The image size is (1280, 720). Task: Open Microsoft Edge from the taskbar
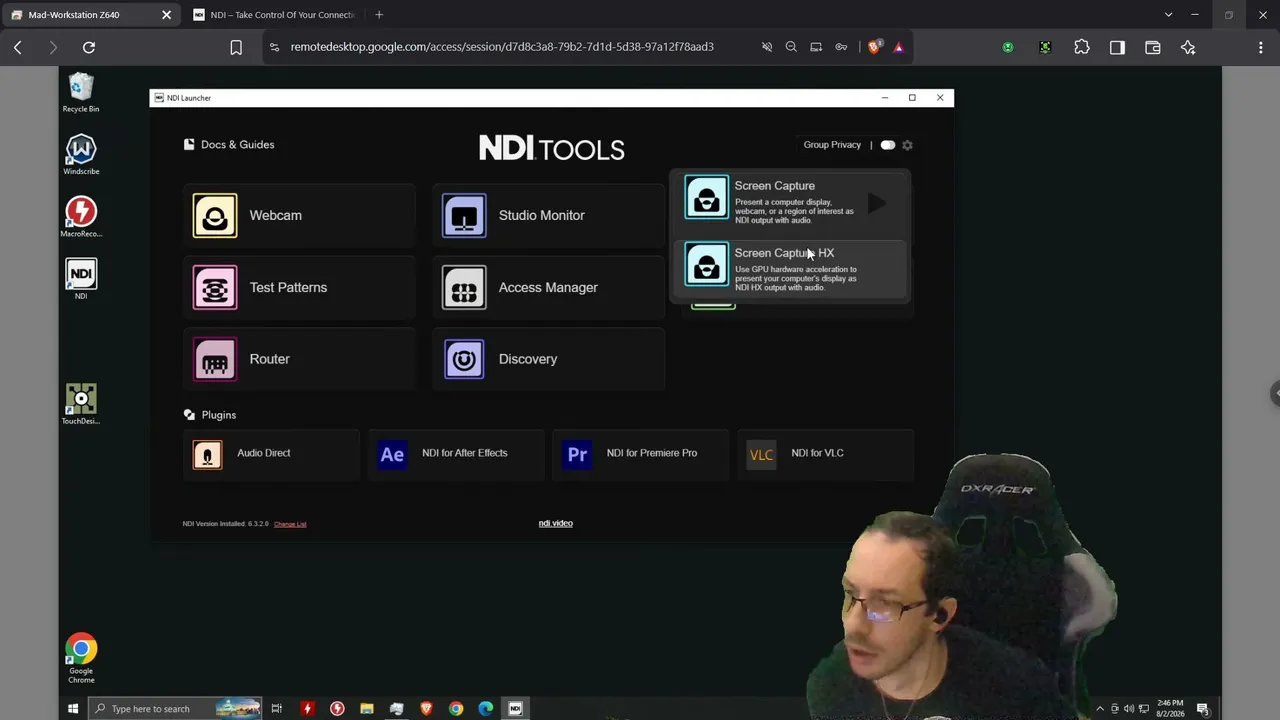click(486, 709)
